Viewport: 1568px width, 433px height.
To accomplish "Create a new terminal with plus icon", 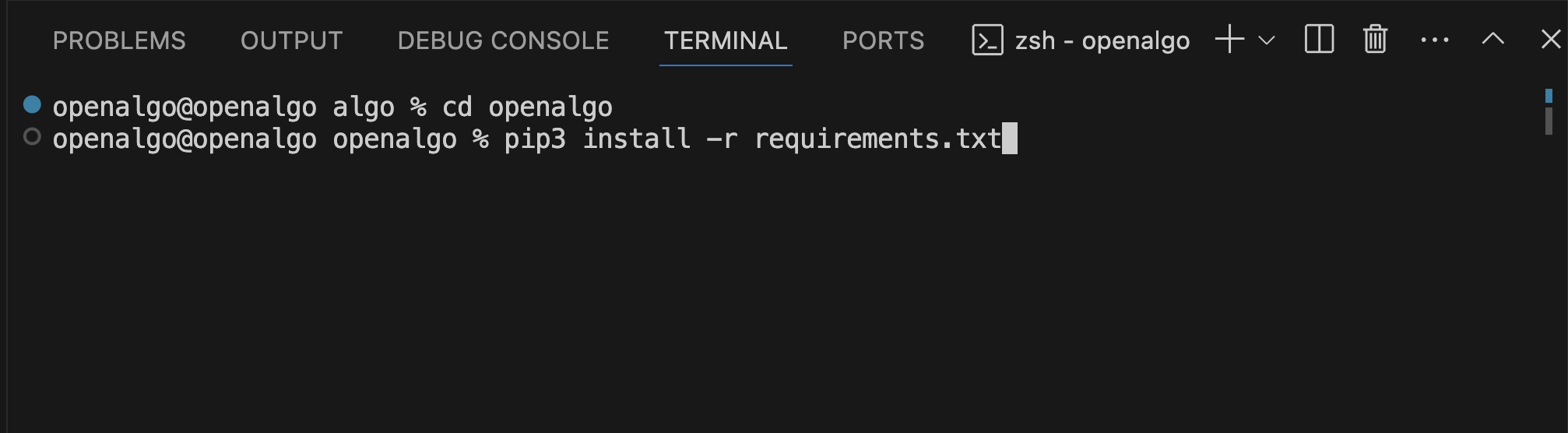I will pyautogui.click(x=1229, y=39).
